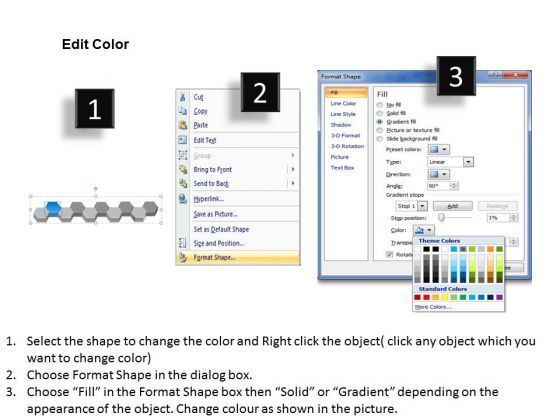
Task: Click the Paste clipboard icon
Action: tap(182, 125)
